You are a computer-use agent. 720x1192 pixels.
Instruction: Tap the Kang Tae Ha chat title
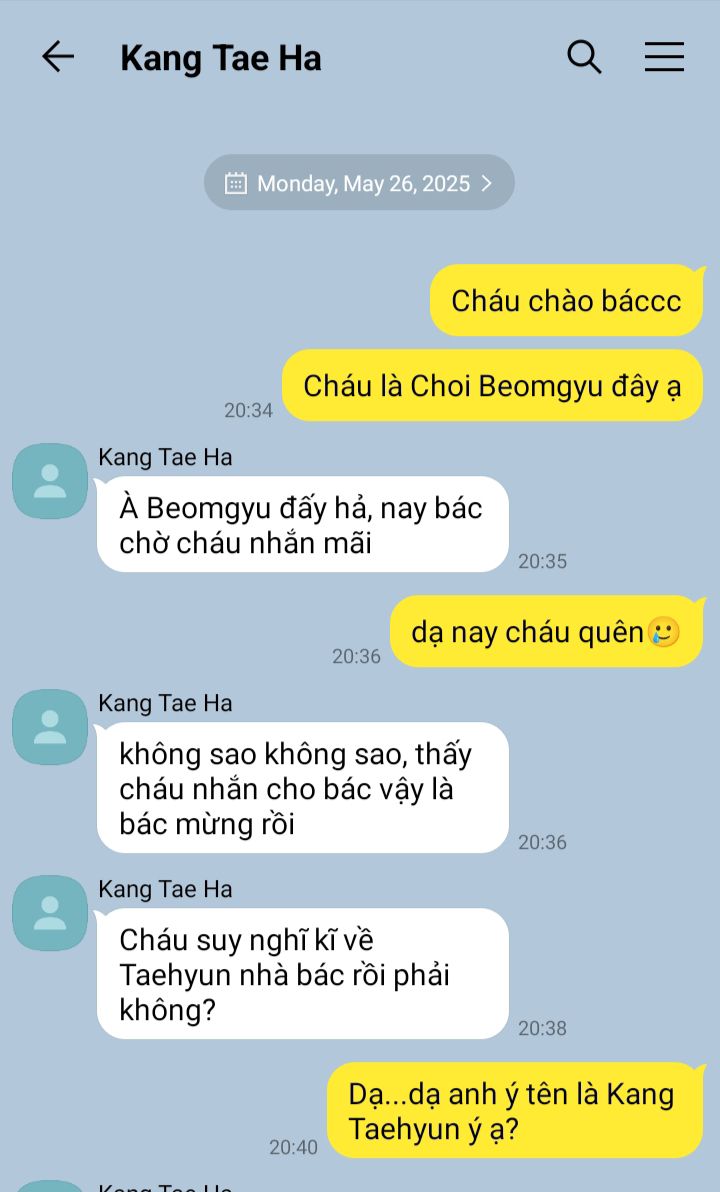pyautogui.click(x=220, y=59)
